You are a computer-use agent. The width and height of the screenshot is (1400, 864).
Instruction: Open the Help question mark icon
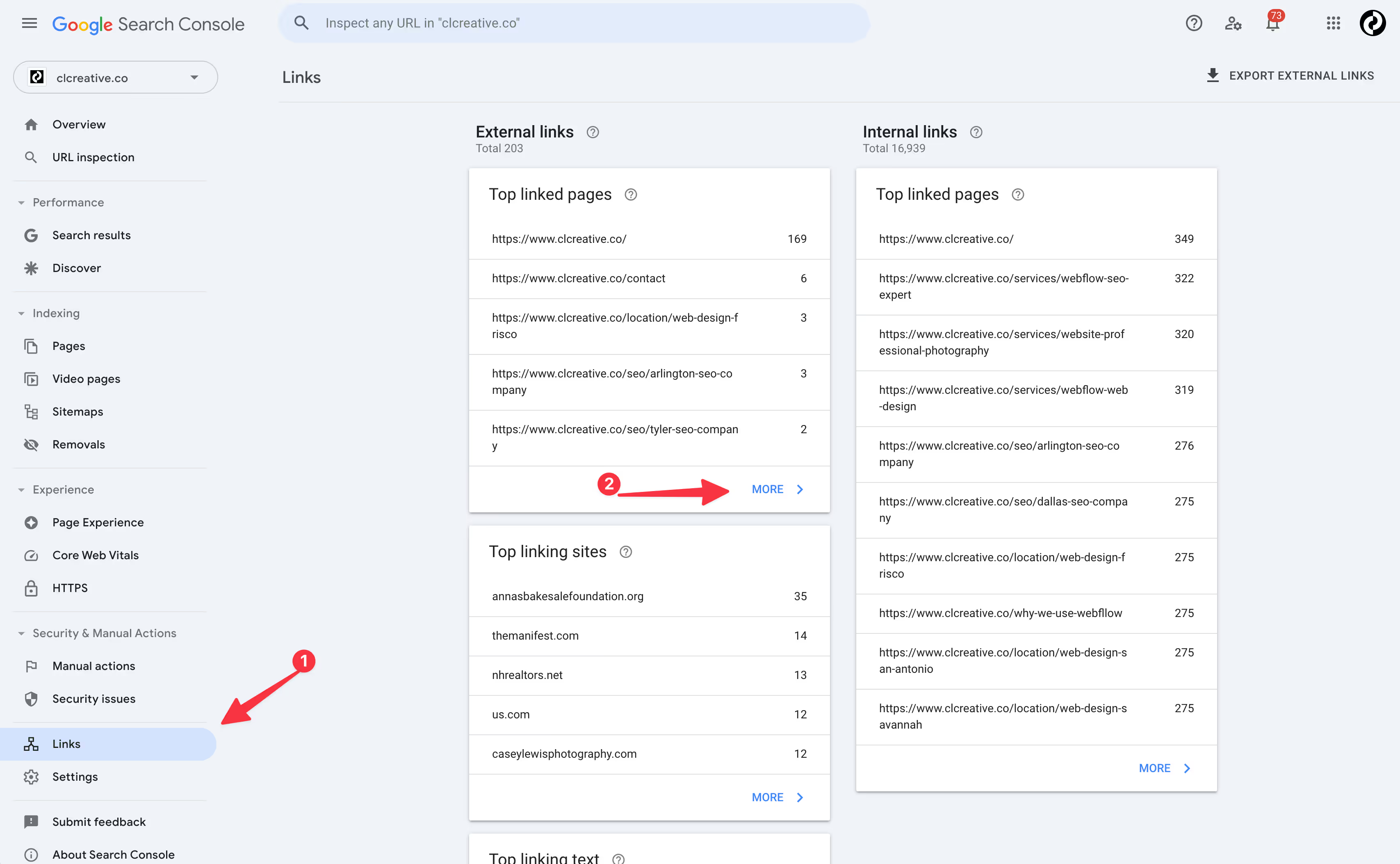[1193, 23]
